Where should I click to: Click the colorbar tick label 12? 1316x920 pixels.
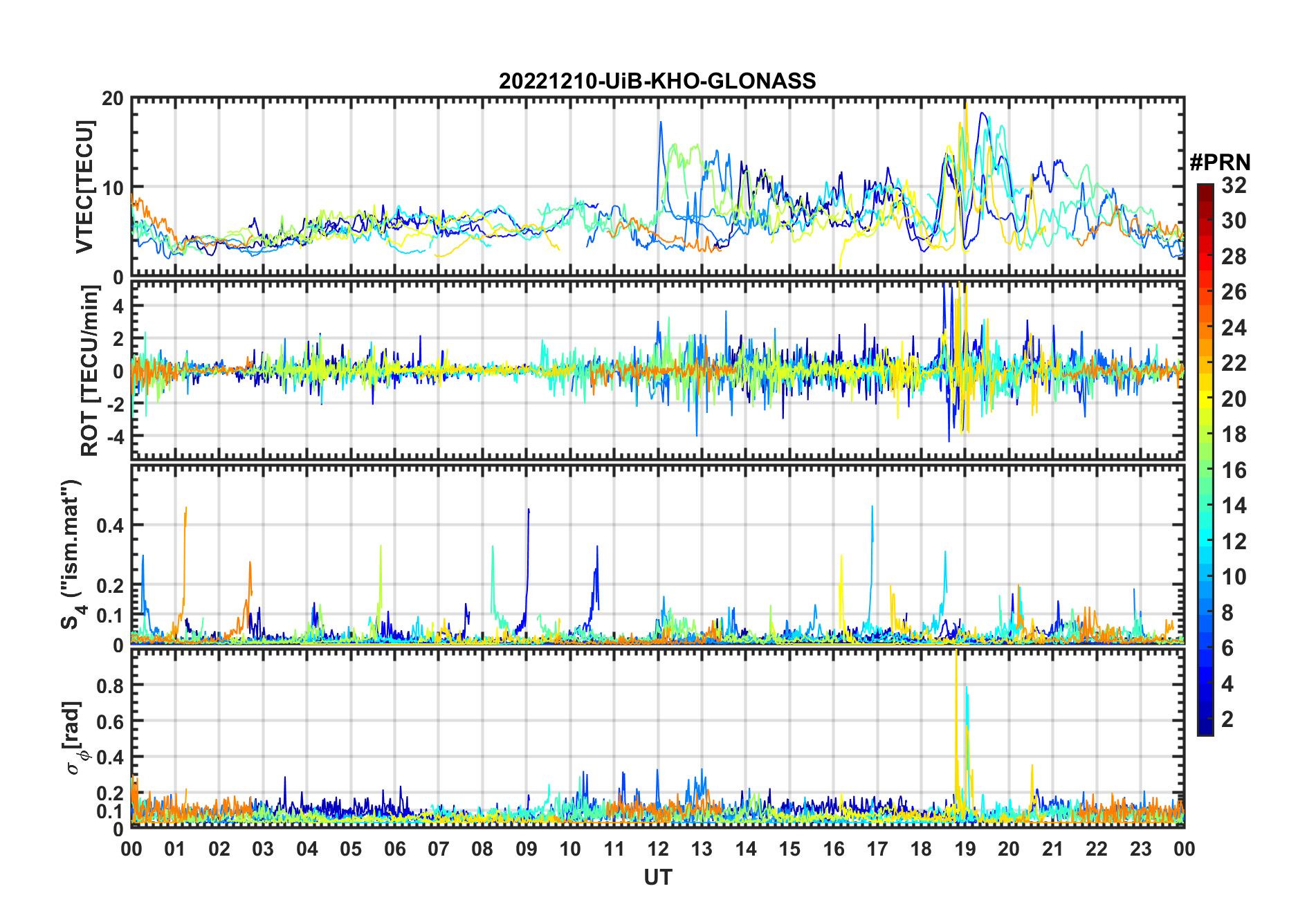point(1234,542)
